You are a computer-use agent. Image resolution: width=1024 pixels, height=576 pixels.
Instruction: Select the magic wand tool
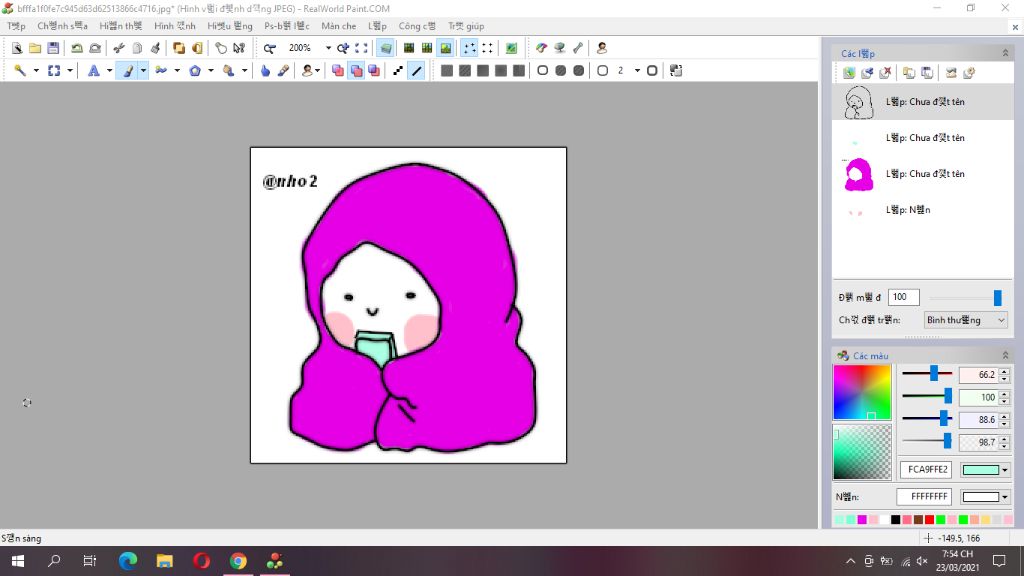[20, 71]
